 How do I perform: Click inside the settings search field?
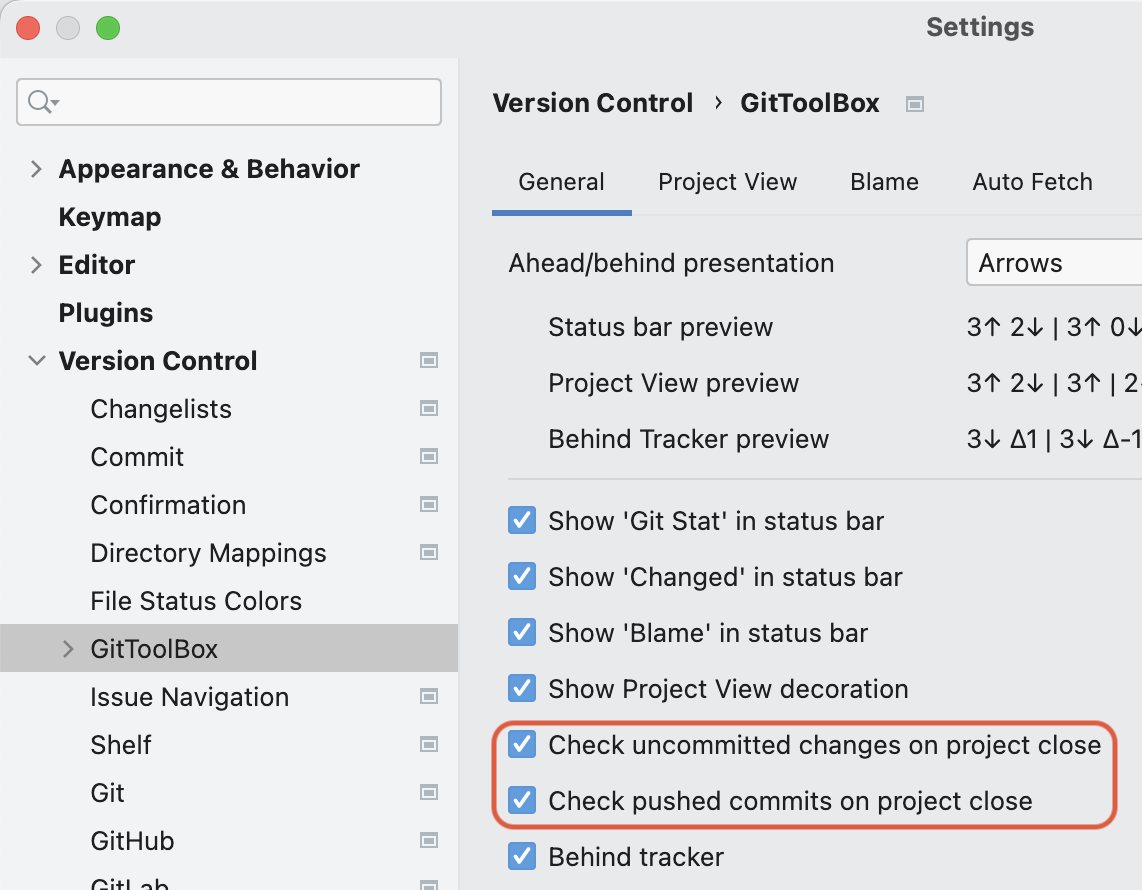[x=200, y=102]
